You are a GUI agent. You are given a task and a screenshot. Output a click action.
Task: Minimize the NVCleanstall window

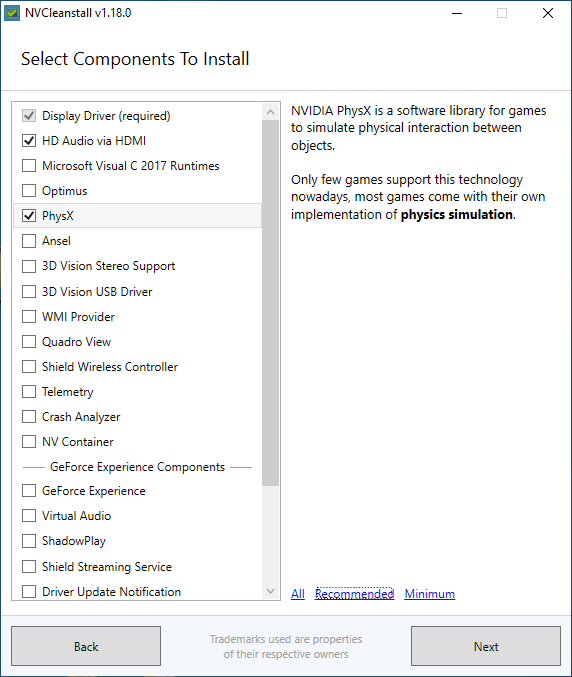click(x=457, y=13)
